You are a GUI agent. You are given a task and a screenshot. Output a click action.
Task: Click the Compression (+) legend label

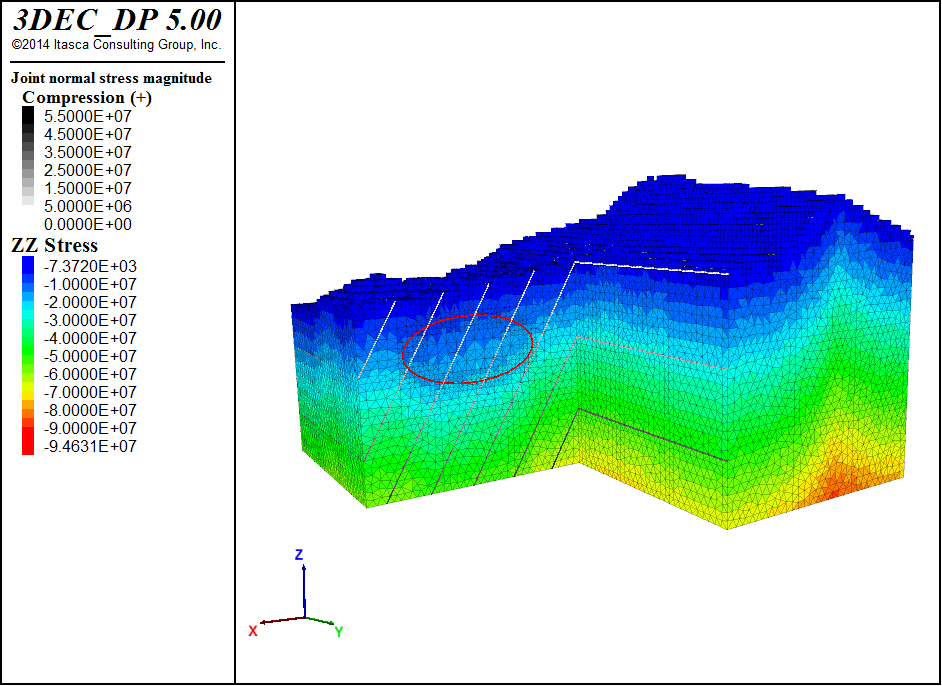87,97
